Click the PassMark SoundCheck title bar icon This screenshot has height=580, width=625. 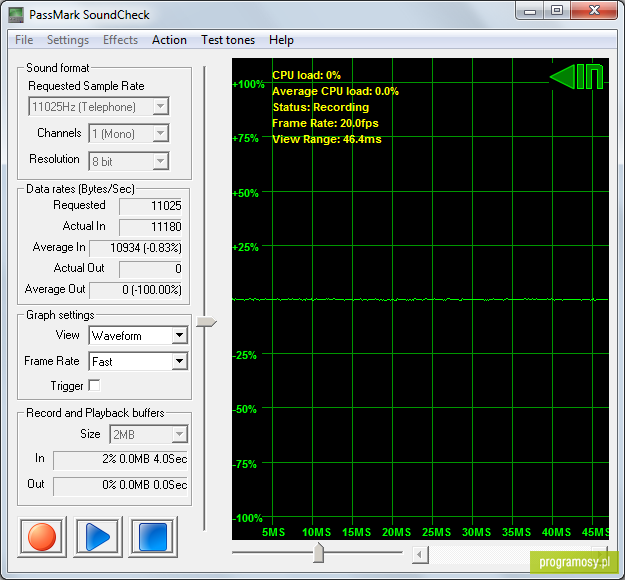click(x=16, y=15)
